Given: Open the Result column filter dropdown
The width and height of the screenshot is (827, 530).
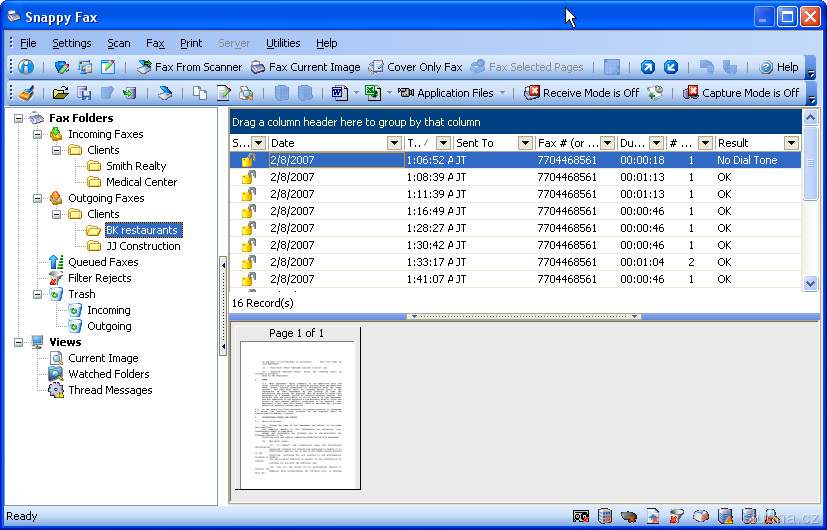Looking at the screenshot, I should 792,143.
